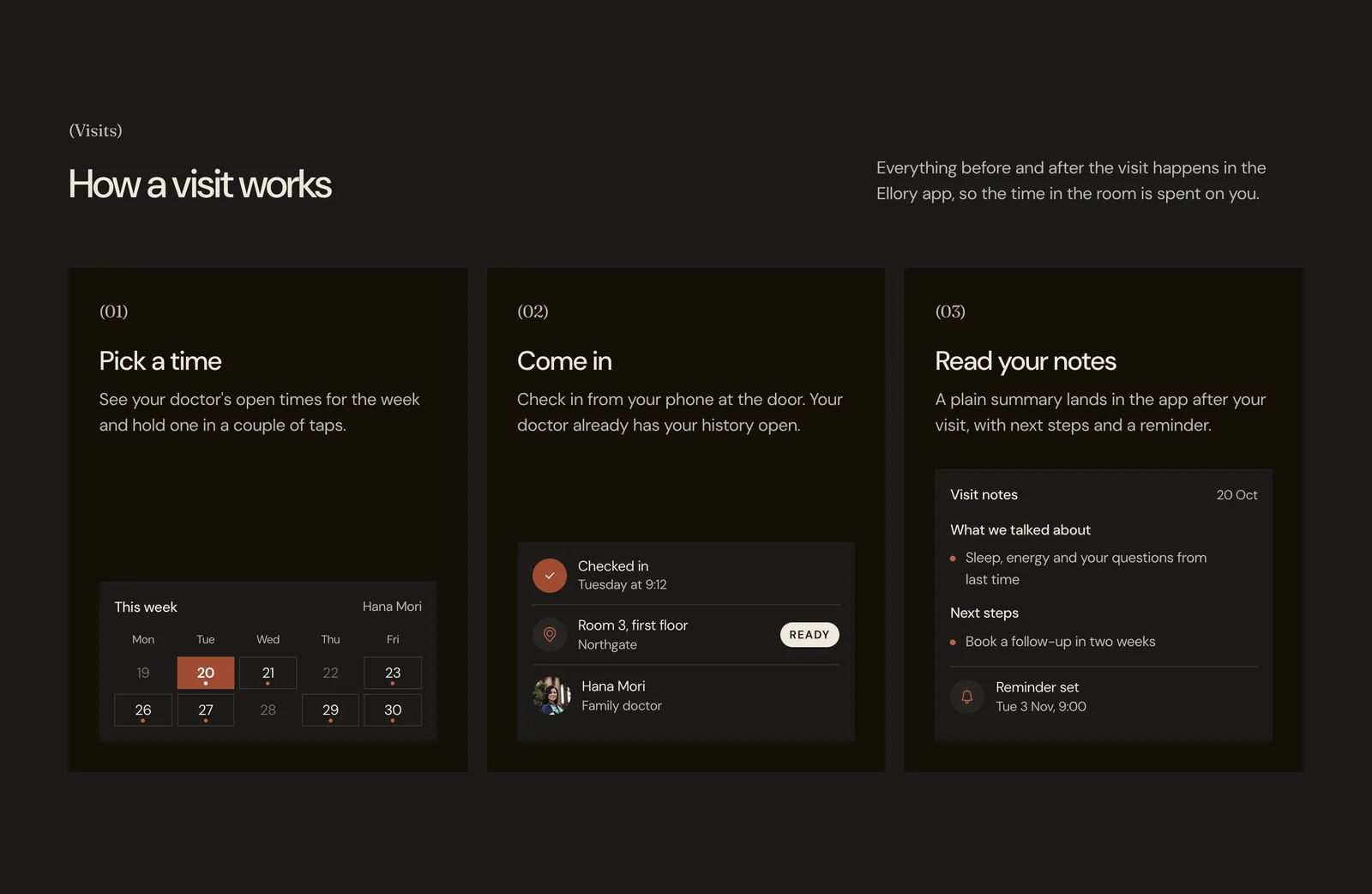1372x894 pixels.
Task: Click the 'Northgate' location text
Action: [607, 644]
